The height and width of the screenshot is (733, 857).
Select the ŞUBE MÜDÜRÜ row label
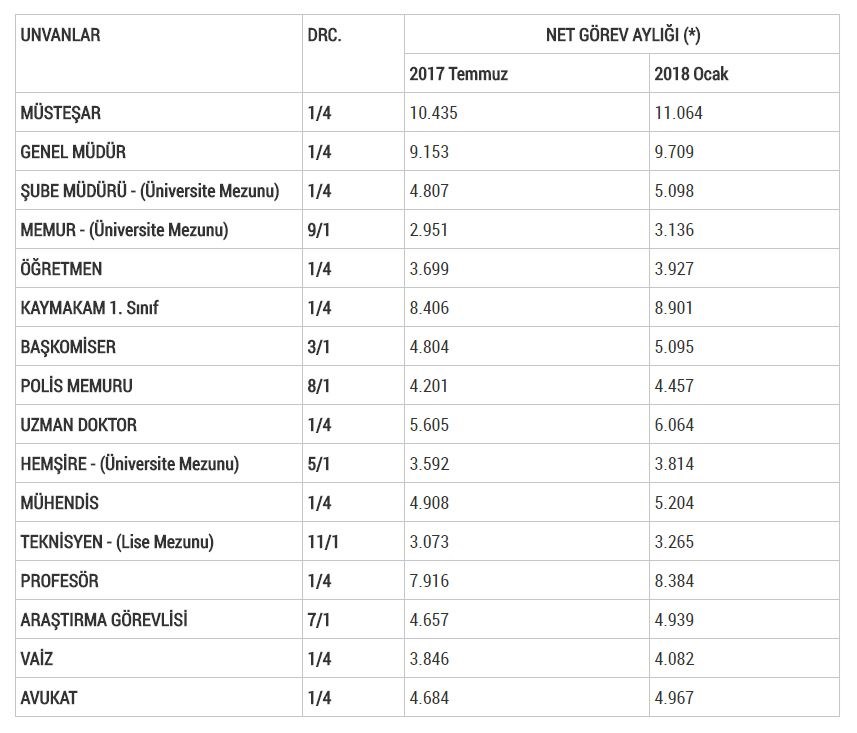coord(150,191)
